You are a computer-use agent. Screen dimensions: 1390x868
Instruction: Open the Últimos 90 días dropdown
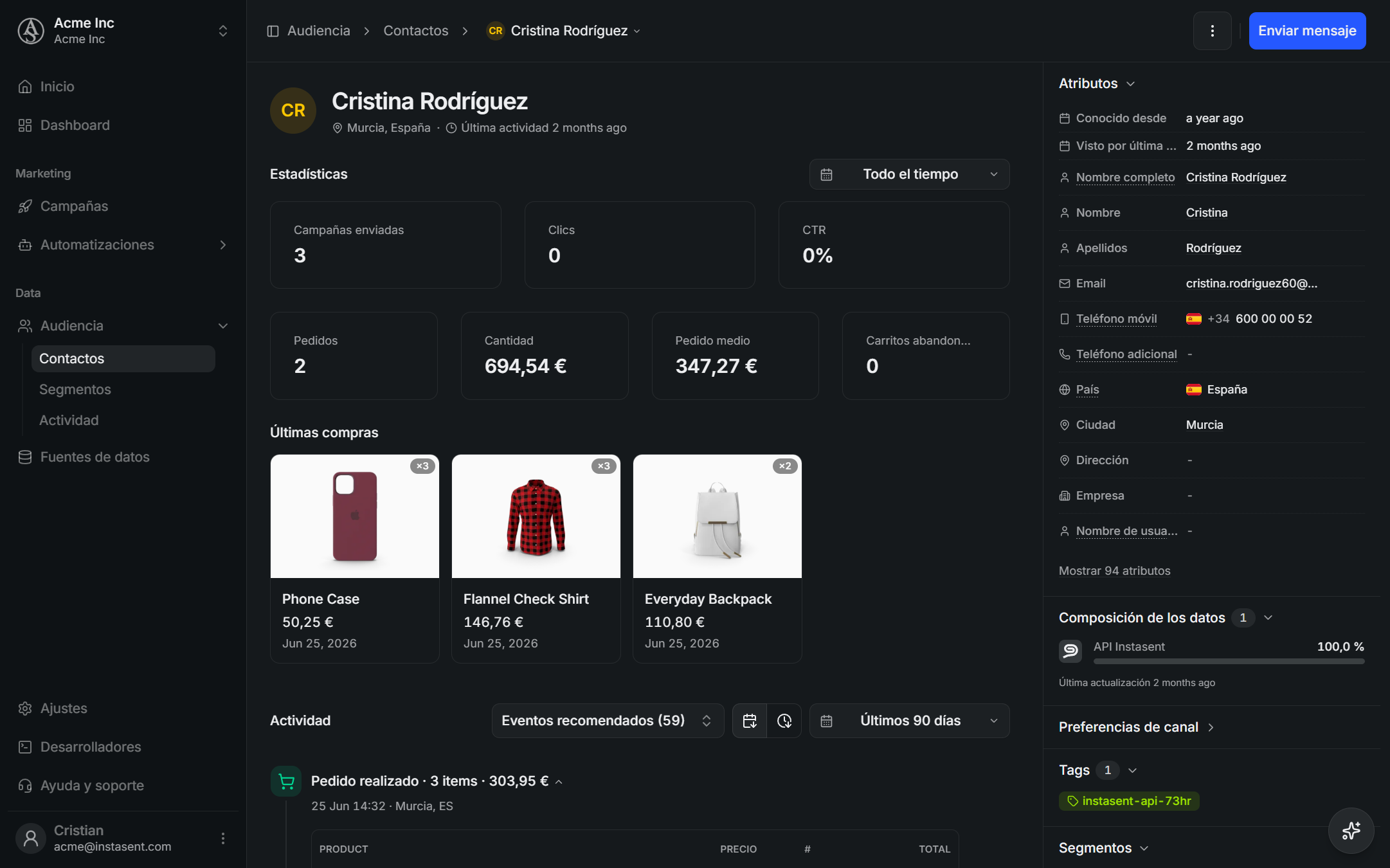point(909,721)
